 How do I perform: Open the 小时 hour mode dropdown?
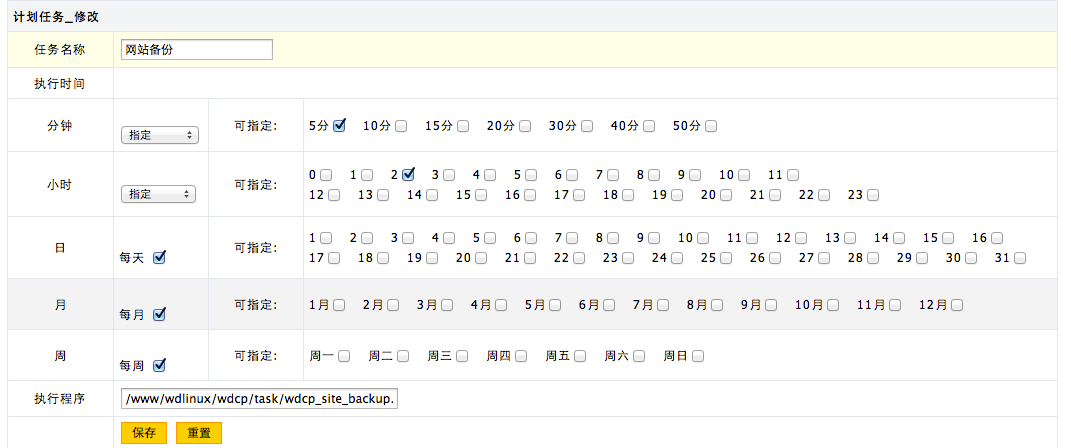click(x=159, y=194)
